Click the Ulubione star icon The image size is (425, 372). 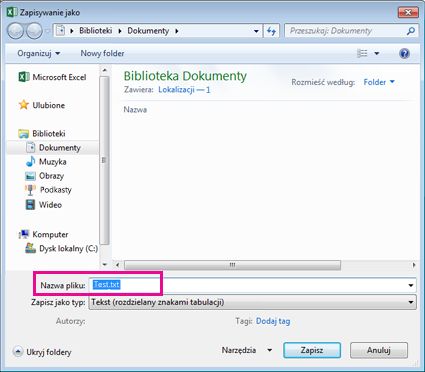coord(24,105)
